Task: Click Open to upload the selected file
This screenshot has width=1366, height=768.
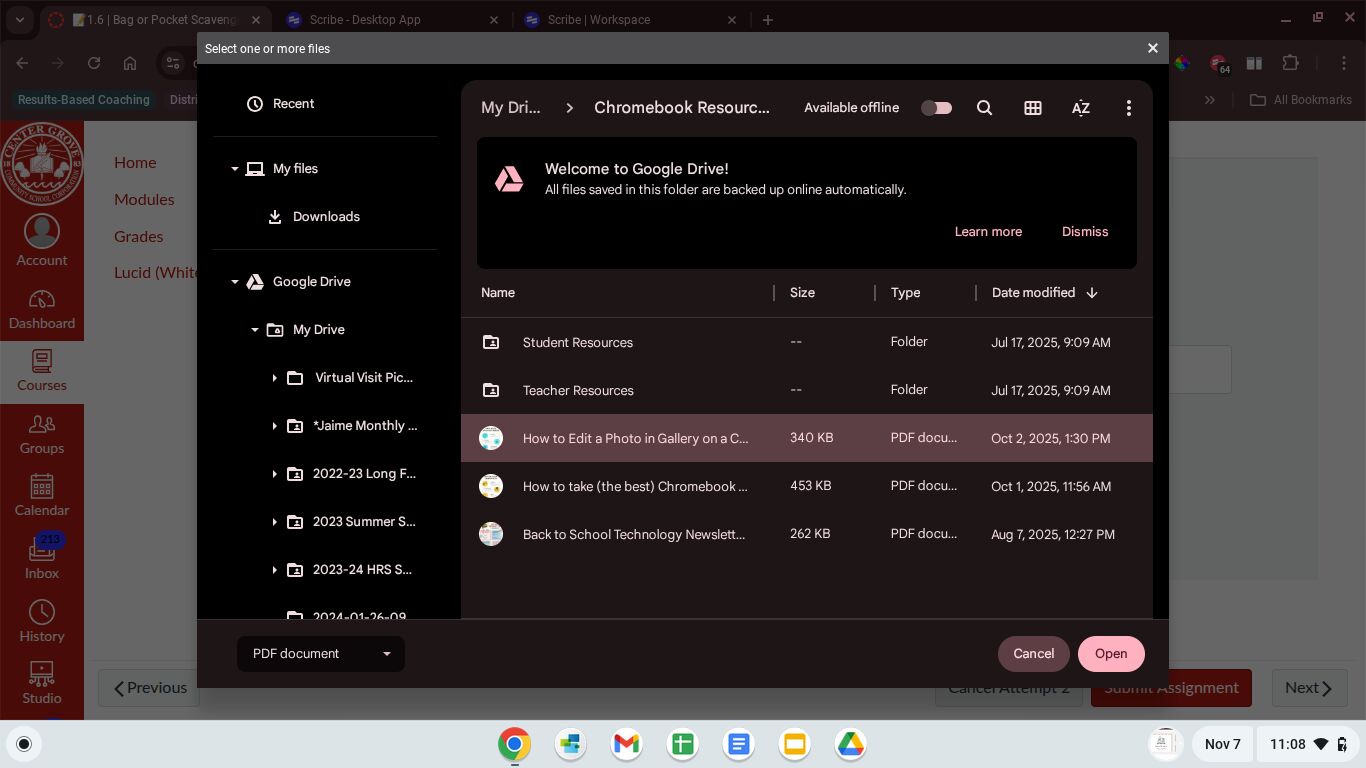Action: (x=1111, y=654)
